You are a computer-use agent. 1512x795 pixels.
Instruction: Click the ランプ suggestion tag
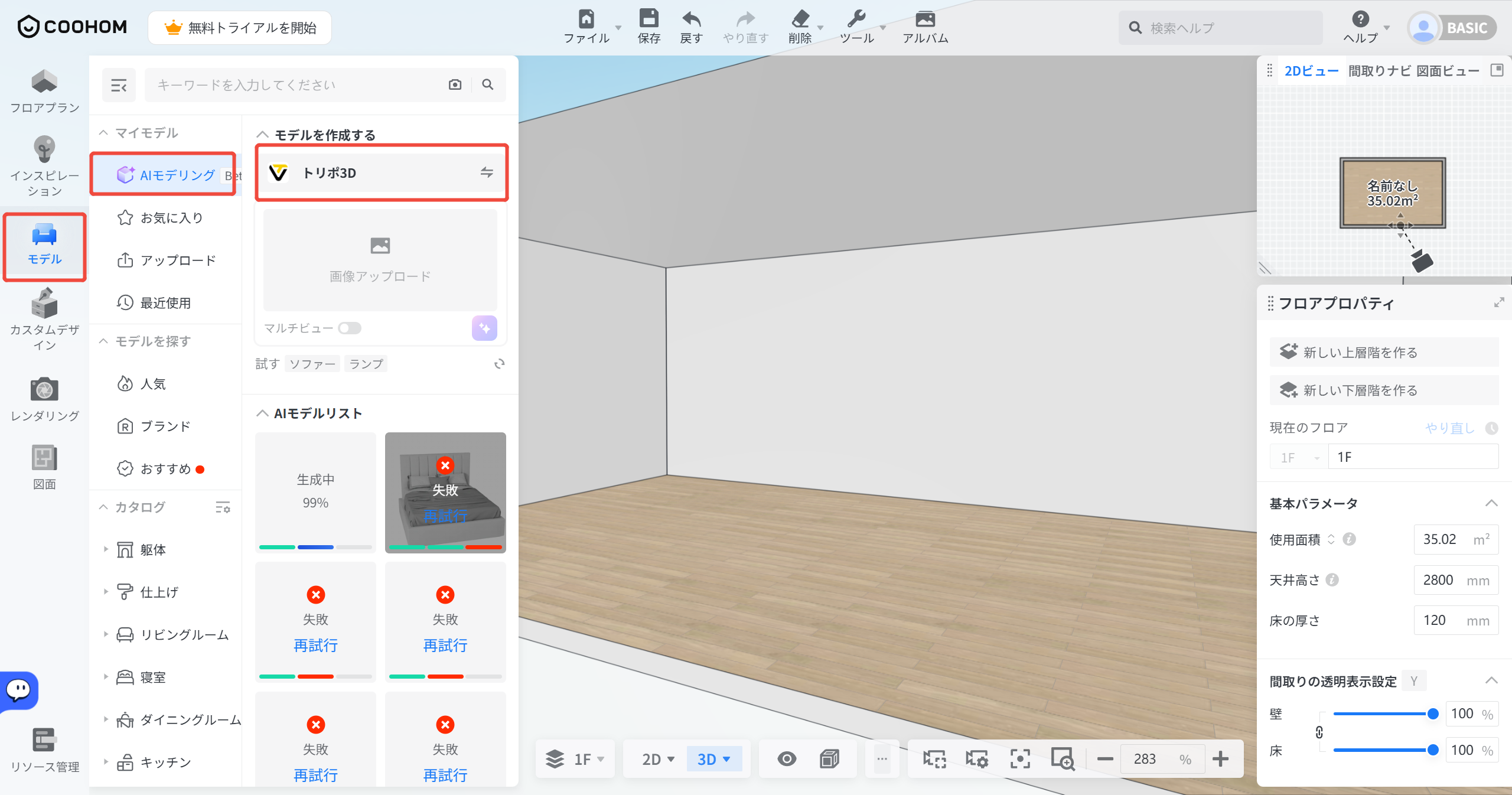(x=366, y=364)
